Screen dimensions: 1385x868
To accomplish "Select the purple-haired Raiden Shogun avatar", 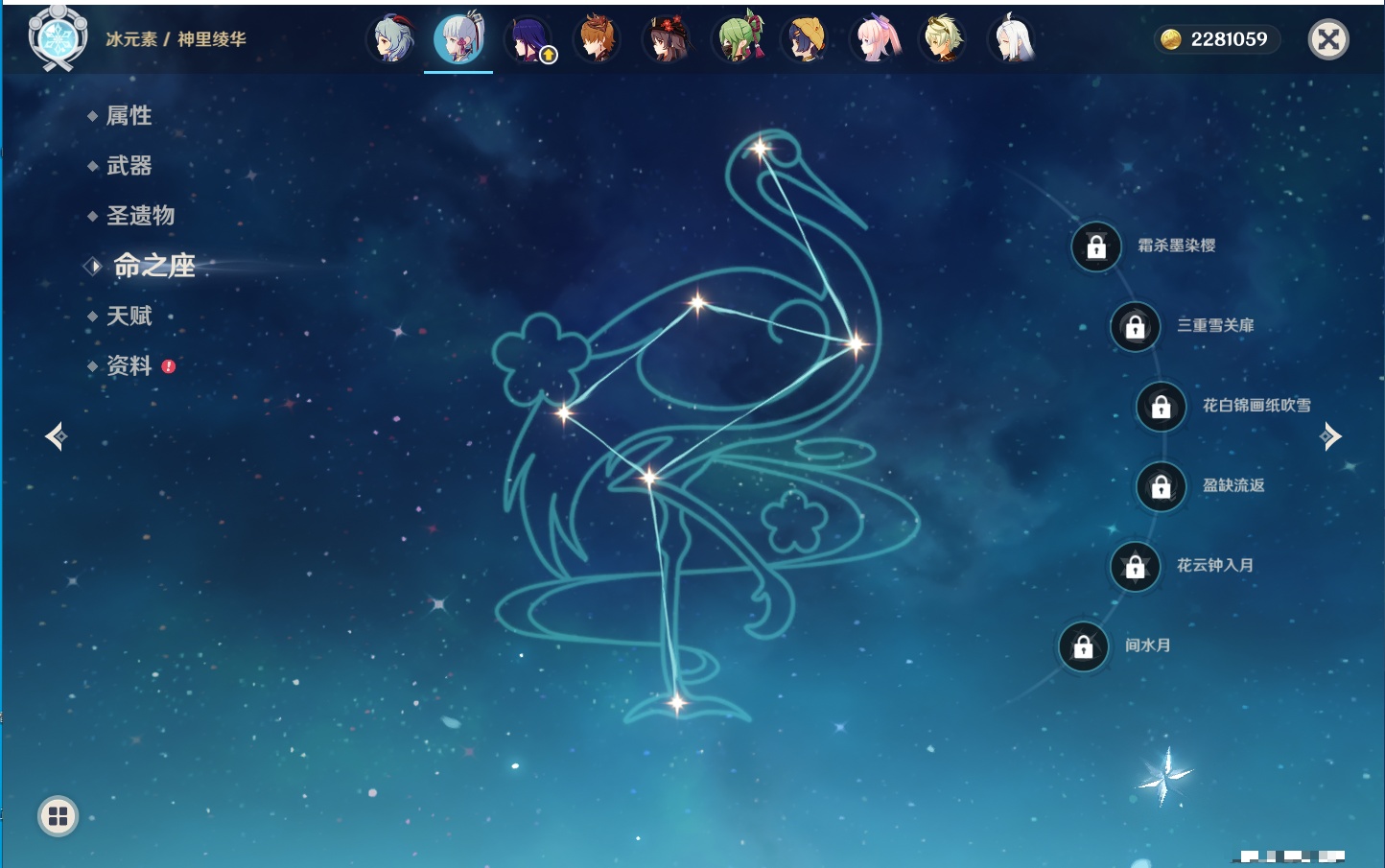I will 528,39.
